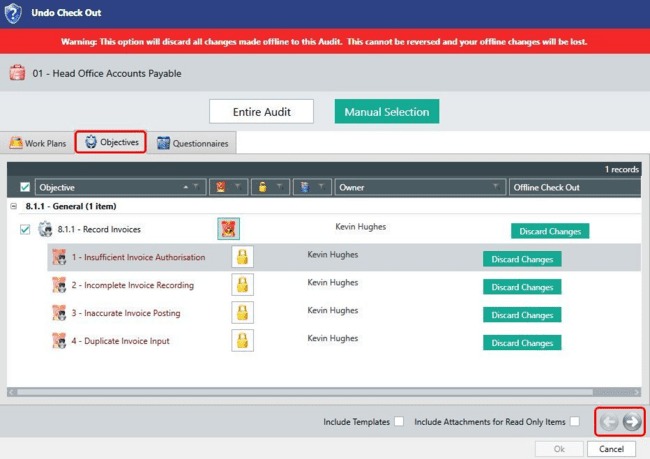Click the padlock icon for Duplicate Invoice Input
Viewport: 650px width, 459px height.
243,340
